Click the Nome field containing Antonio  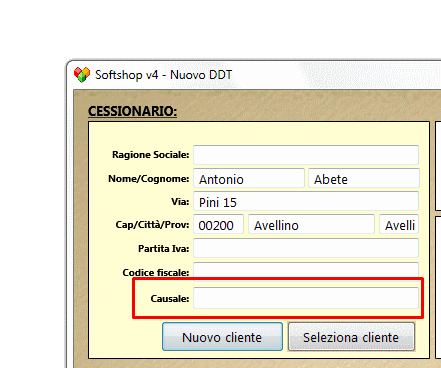coord(249,178)
